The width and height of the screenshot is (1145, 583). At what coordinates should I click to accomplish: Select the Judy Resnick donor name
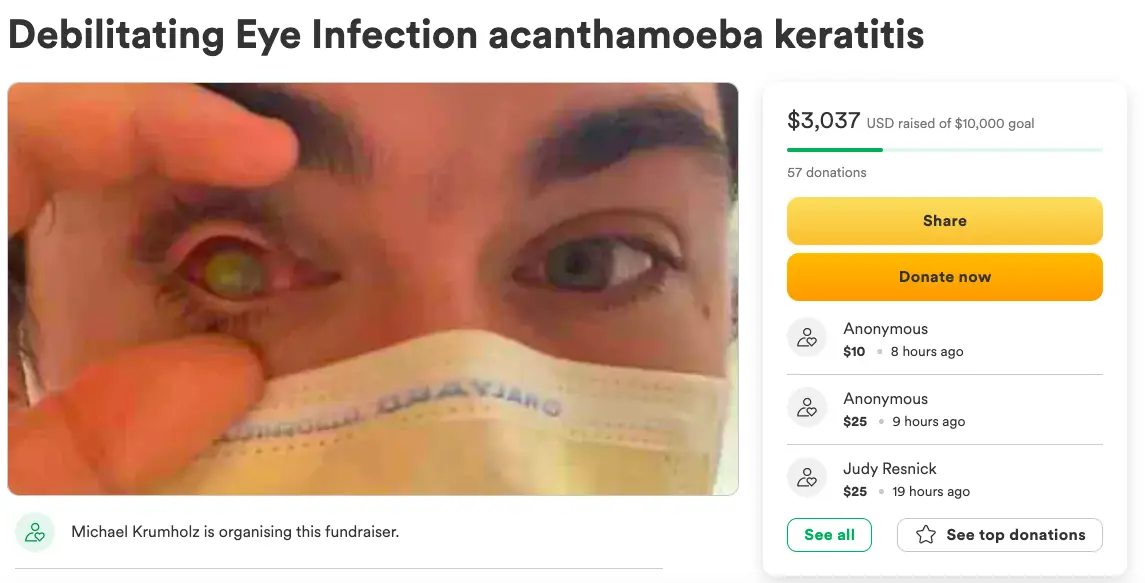click(x=889, y=469)
